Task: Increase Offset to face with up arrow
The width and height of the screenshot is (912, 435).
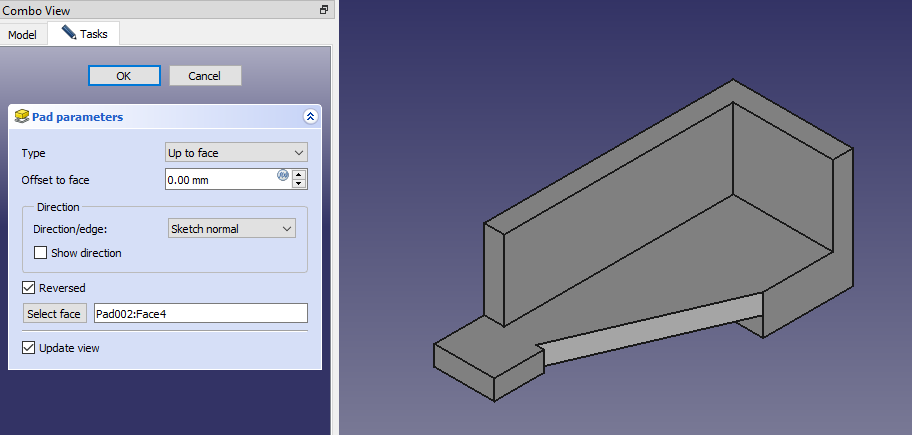Action: [x=300, y=174]
